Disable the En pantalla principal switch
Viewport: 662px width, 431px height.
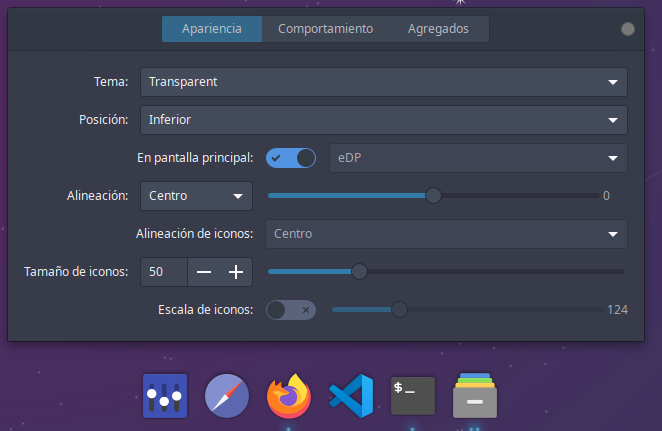click(x=291, y=158)
